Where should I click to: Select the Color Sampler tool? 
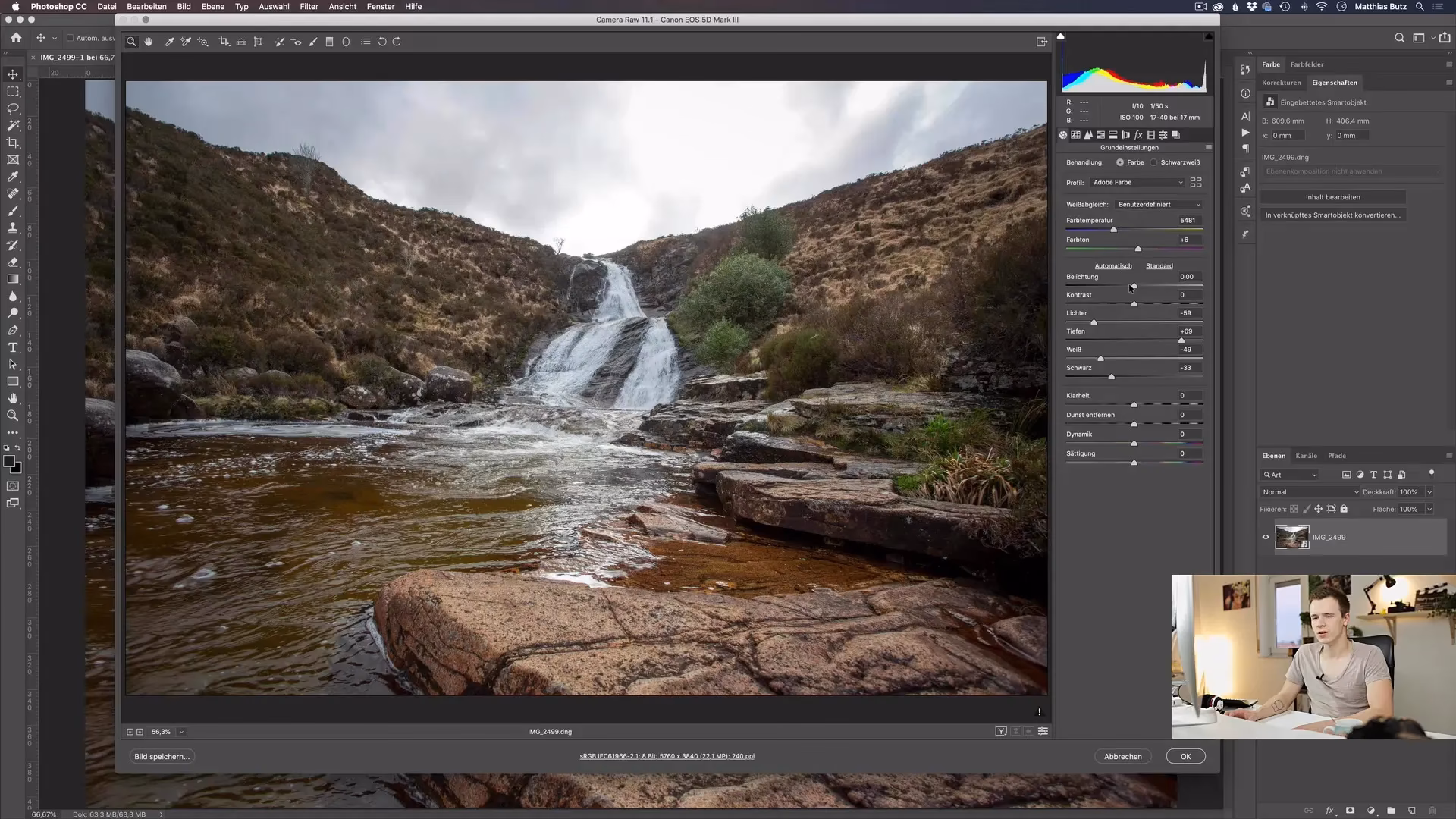186,42
